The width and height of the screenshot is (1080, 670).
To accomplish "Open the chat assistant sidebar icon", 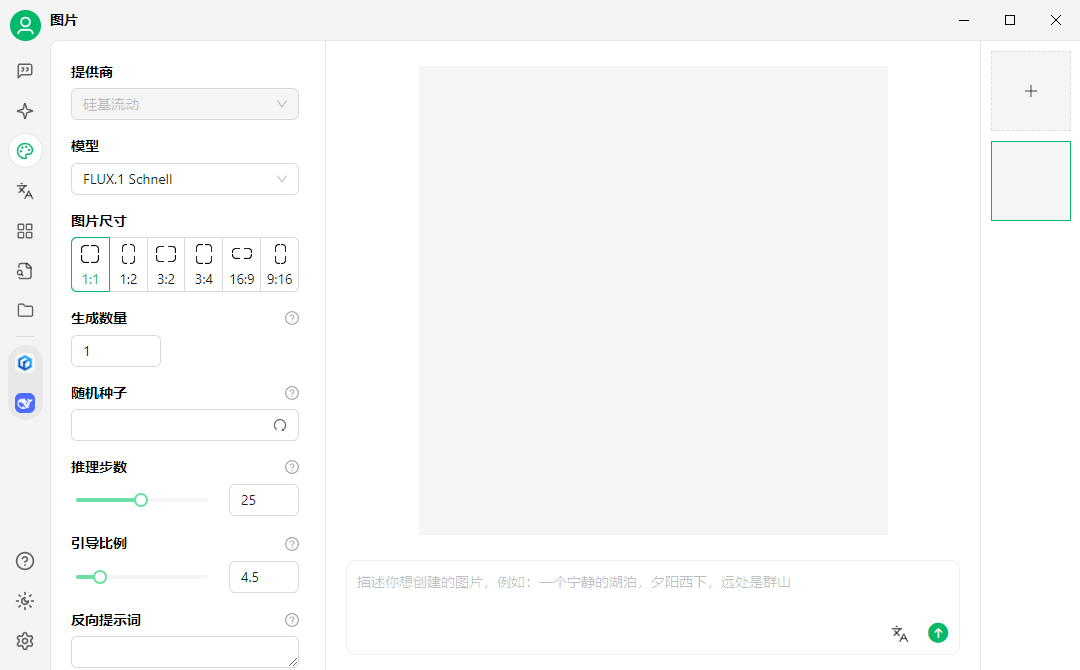I will click(25, 71).
